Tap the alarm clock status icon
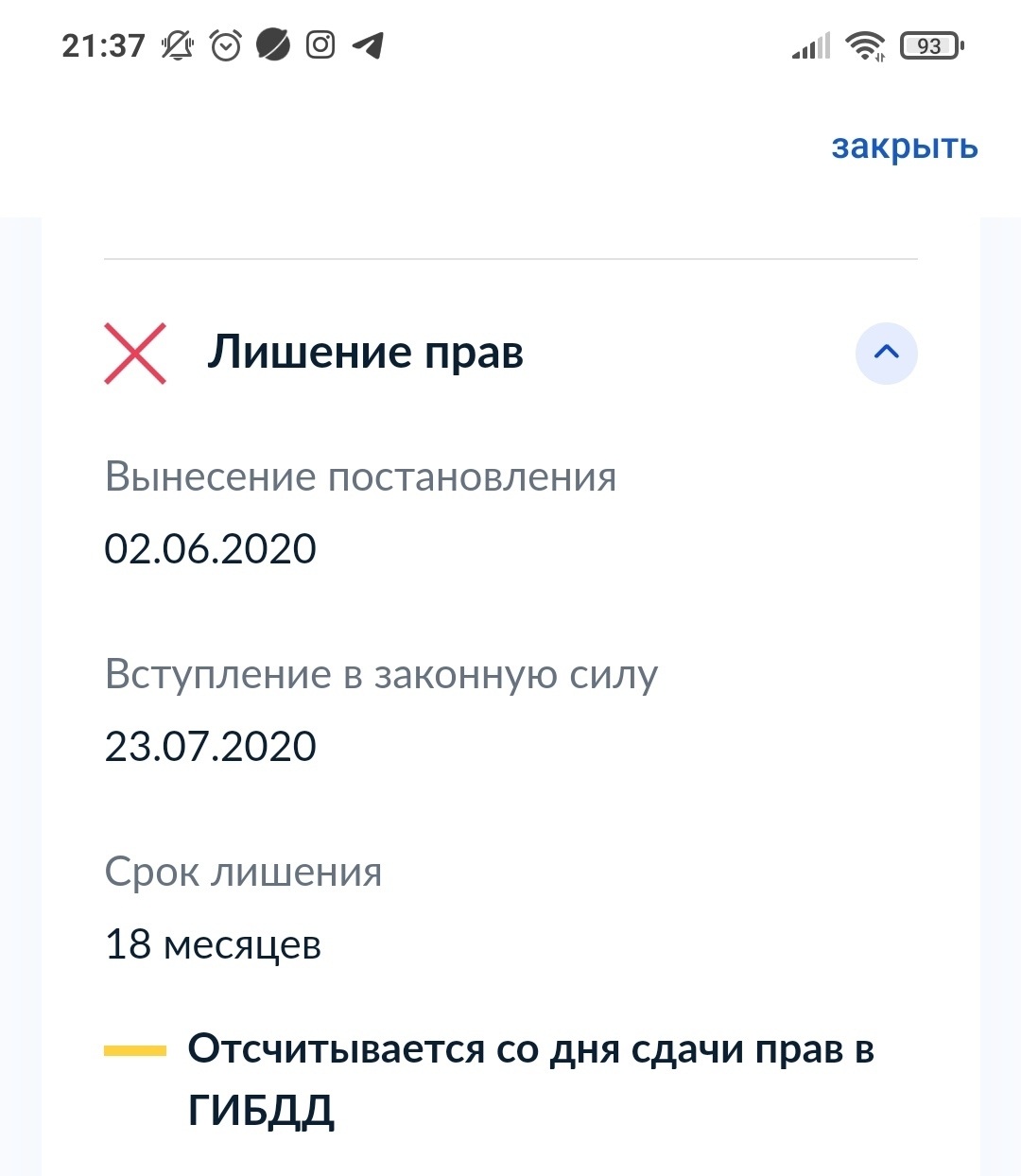This screenshot has height=1176, width=1021. [226, 45]
